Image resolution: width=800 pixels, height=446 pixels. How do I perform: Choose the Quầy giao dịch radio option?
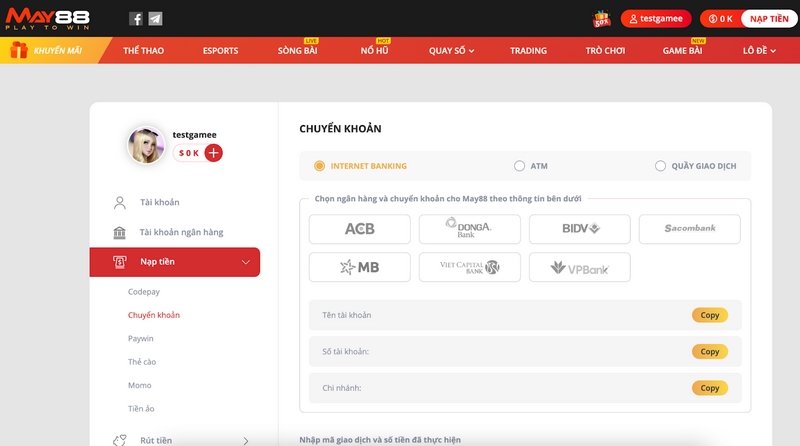[x=660, y=166]
